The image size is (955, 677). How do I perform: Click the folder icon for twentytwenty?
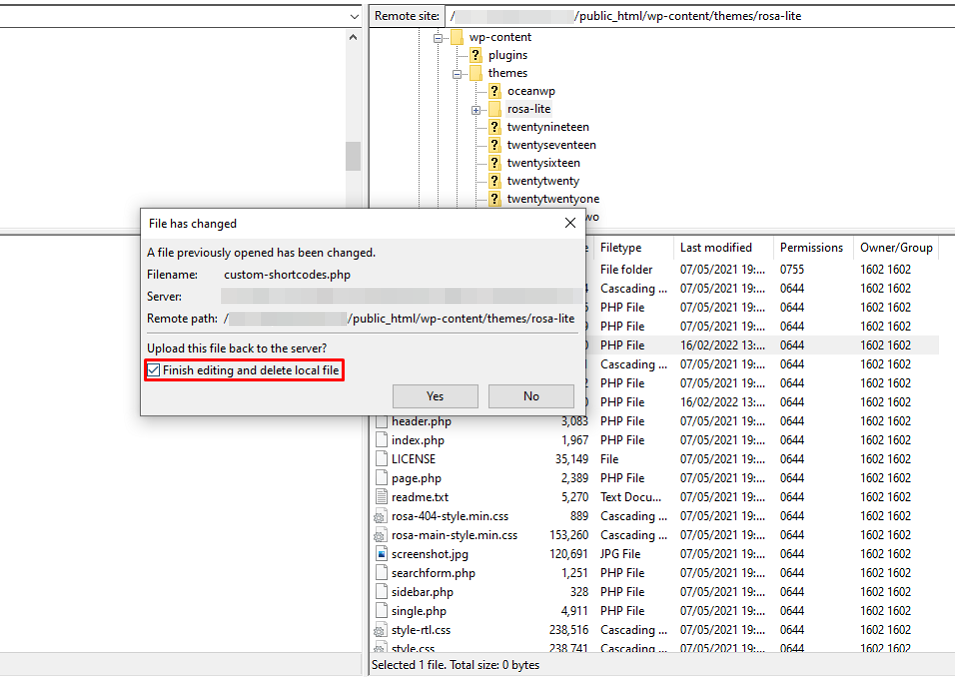point(493,181)
